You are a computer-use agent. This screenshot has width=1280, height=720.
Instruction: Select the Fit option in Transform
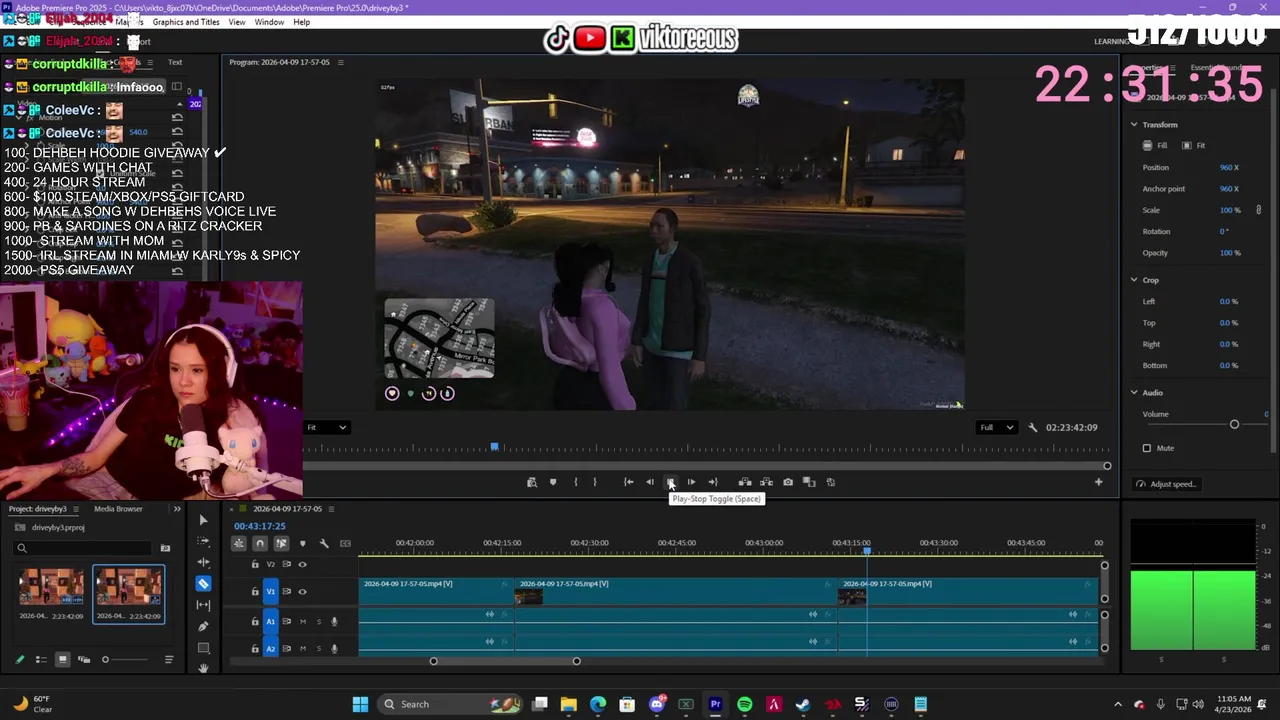pos(1194,146)
